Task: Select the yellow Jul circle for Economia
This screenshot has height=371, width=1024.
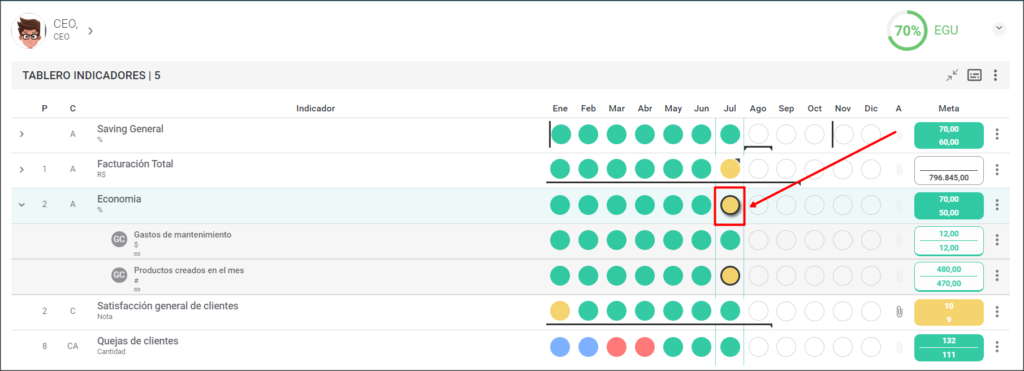Action: [x=730, y=205]
